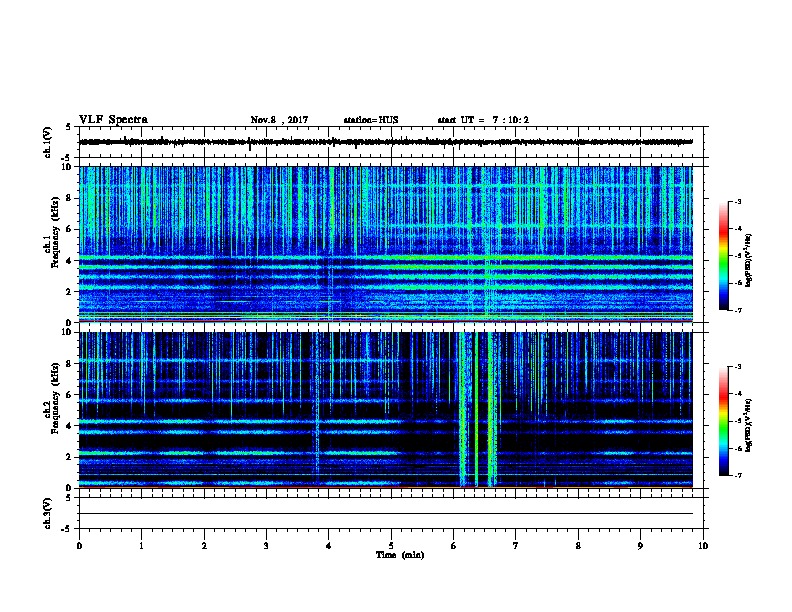Click the "-7" label on the ch.2 colorbar

coord(737,475)
